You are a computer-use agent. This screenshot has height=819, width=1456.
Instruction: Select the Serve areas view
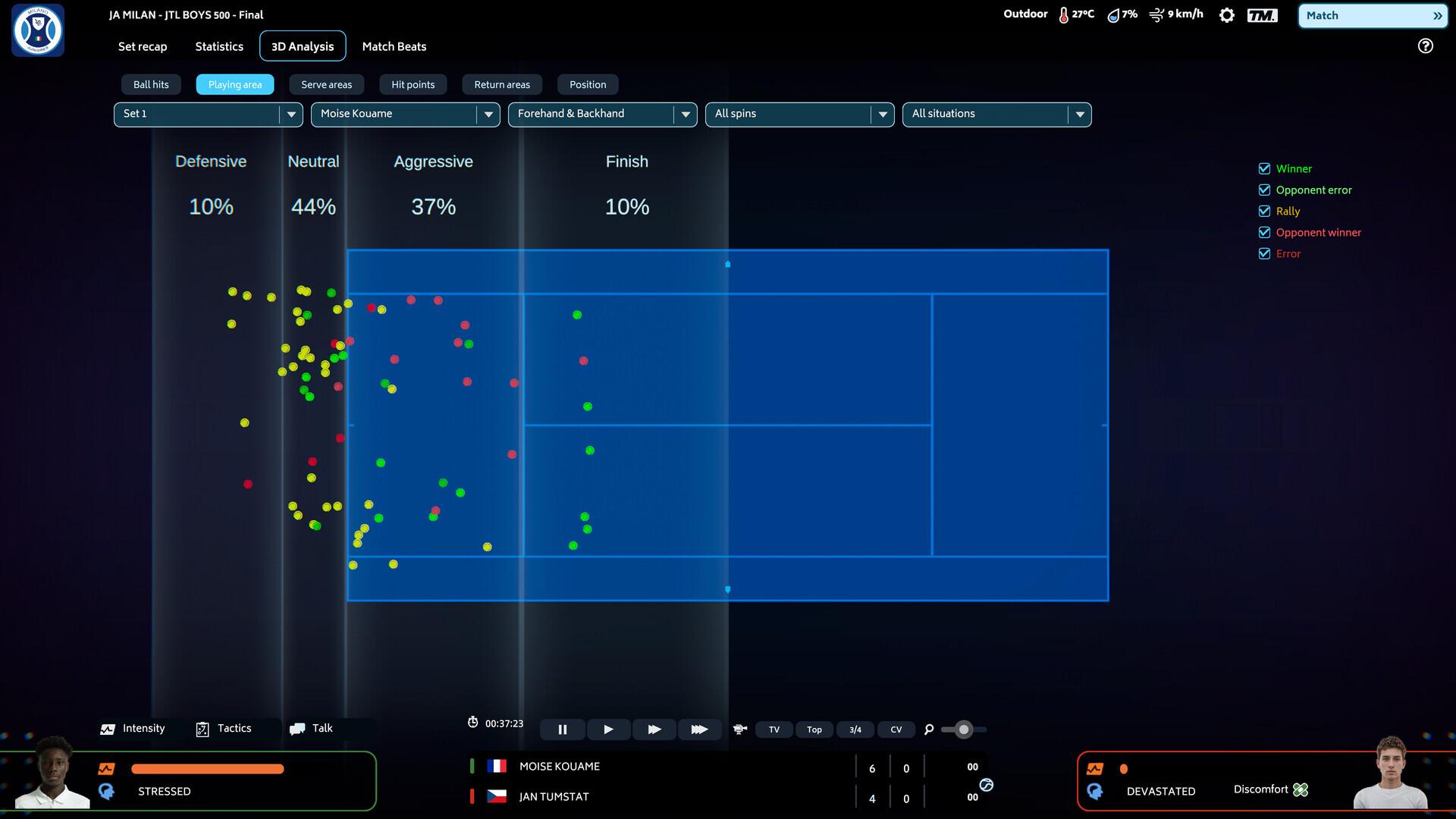pos(327,84)
